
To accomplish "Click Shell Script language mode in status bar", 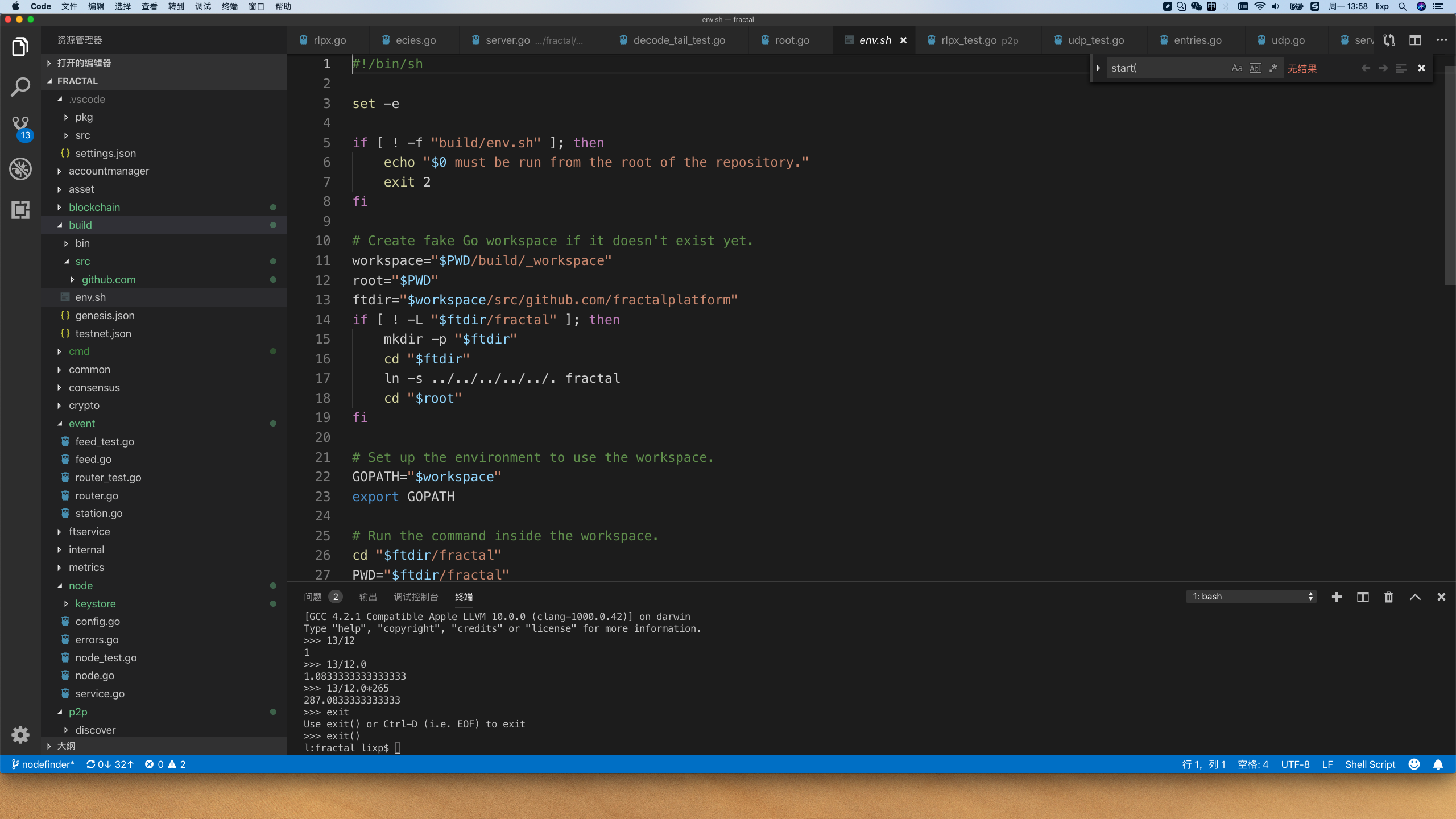I will (1370, 764).
